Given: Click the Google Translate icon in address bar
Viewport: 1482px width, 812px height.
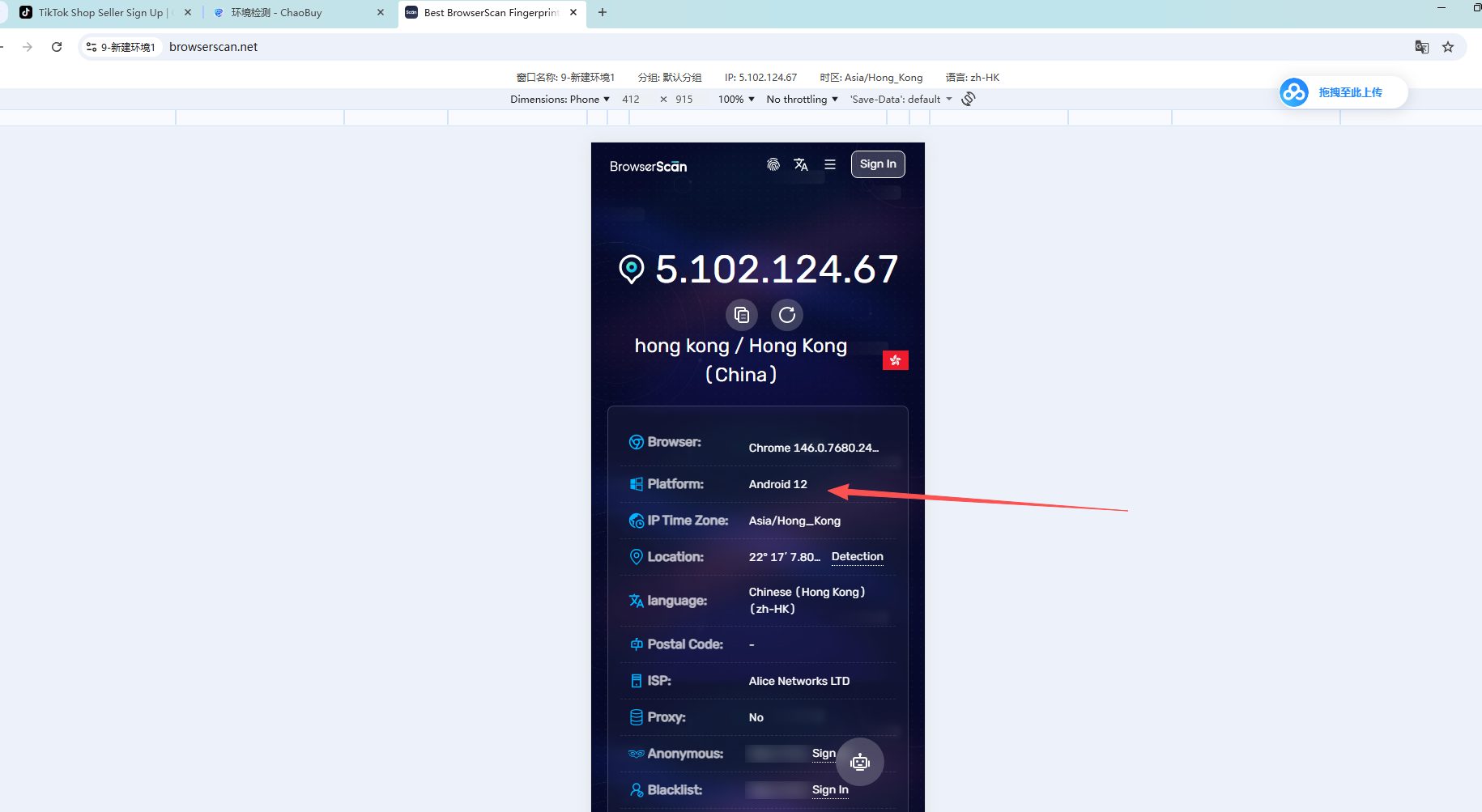Looking at the screenshot, I should [x=1422, y=47].
